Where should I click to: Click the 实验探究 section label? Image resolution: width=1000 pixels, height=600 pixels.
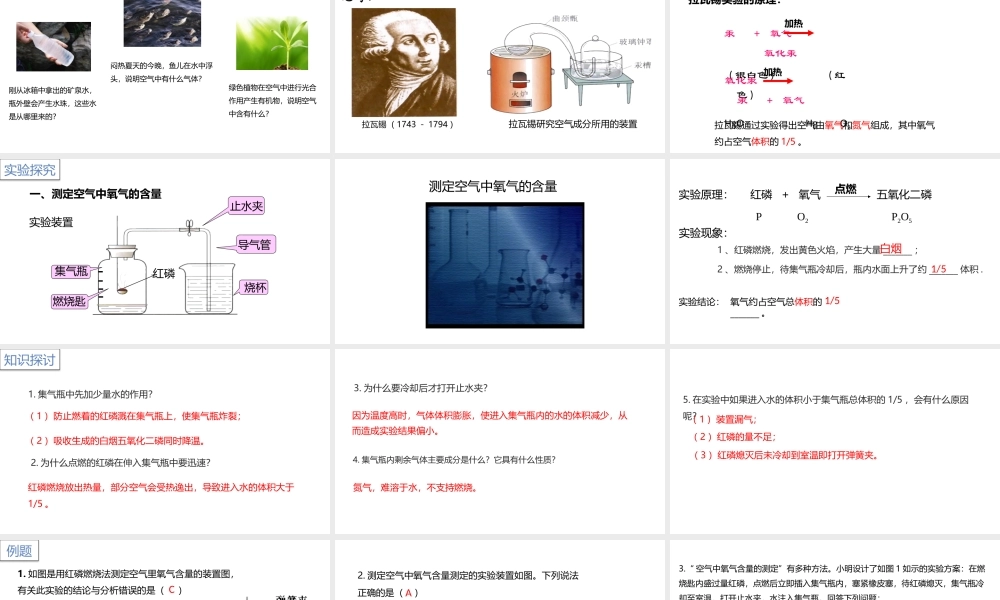[x=30, y=170]
